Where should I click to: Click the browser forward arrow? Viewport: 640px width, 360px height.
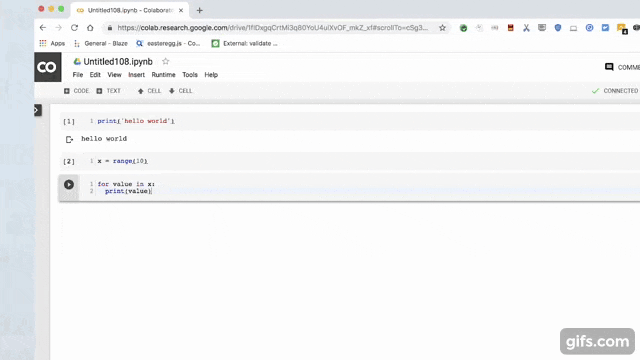coord(58,28)
